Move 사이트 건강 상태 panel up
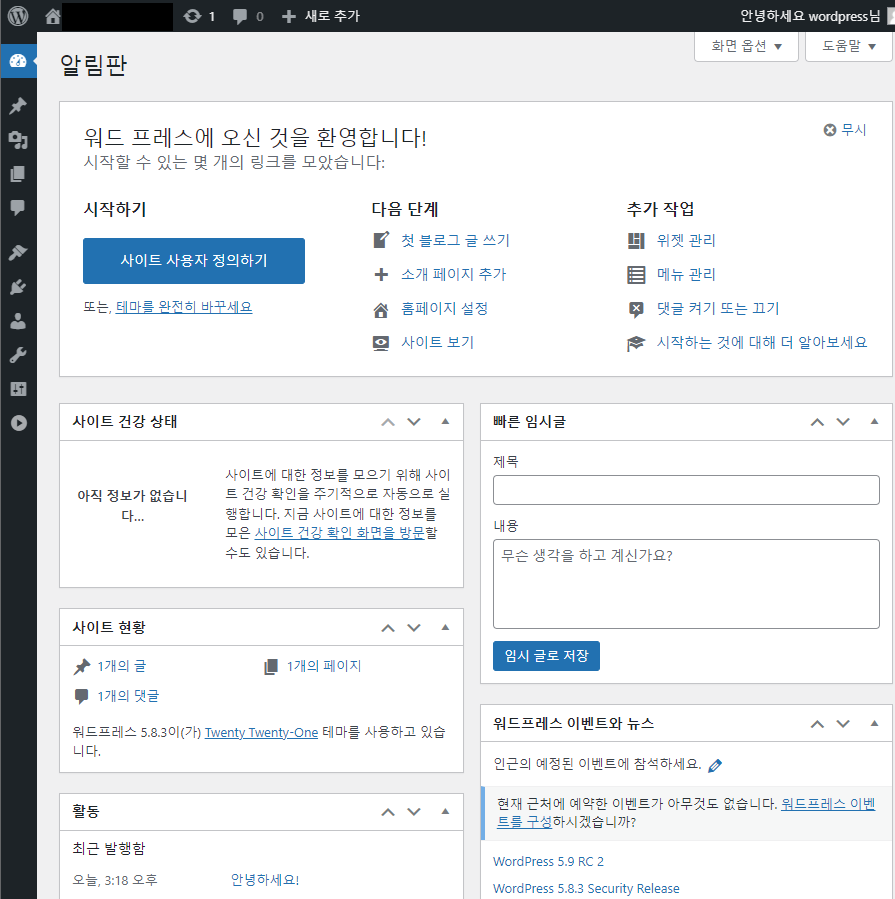 pyautogui.click(x=388, y=422)
